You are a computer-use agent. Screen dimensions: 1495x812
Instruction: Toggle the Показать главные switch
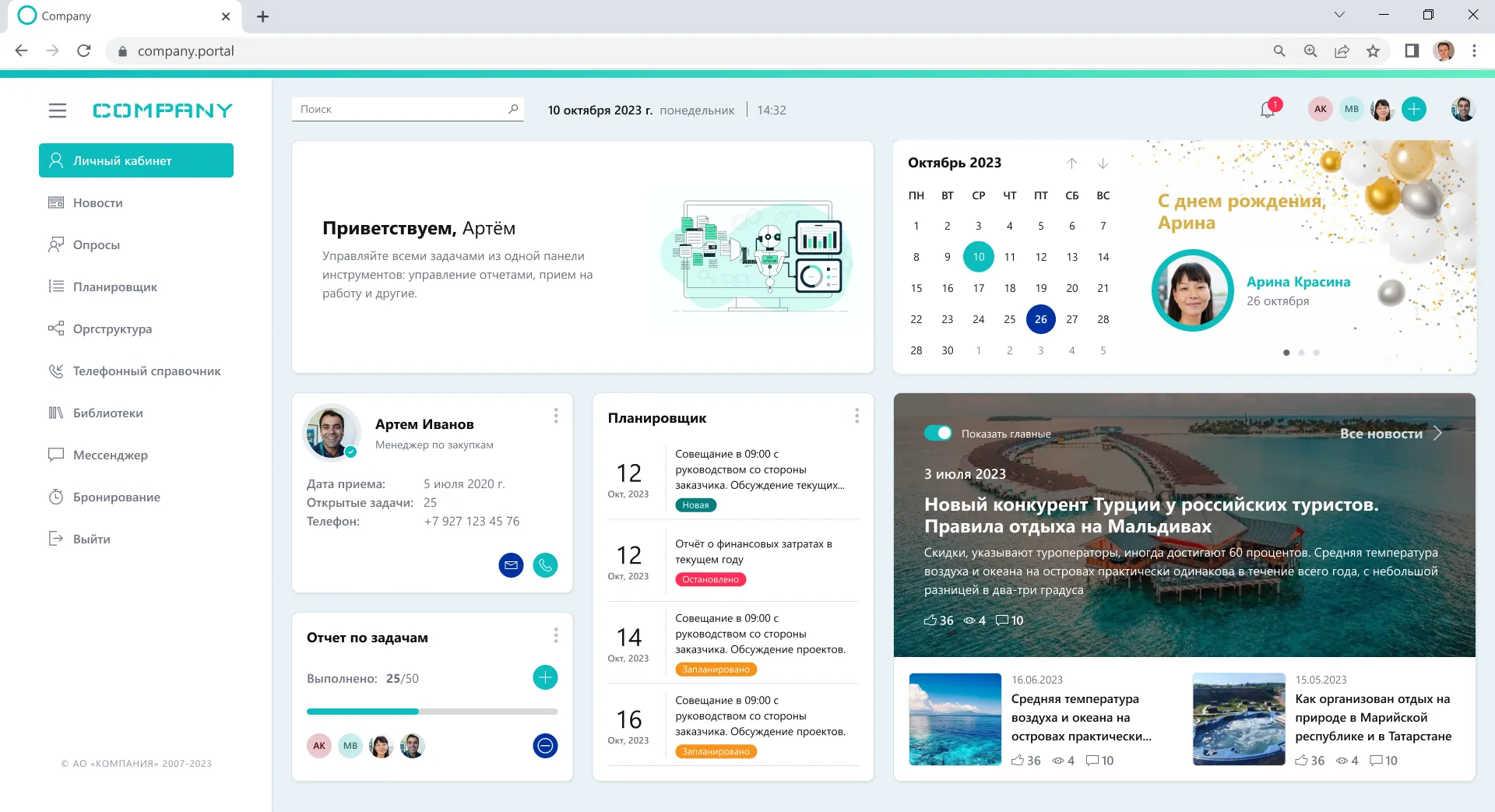point(937,434)
